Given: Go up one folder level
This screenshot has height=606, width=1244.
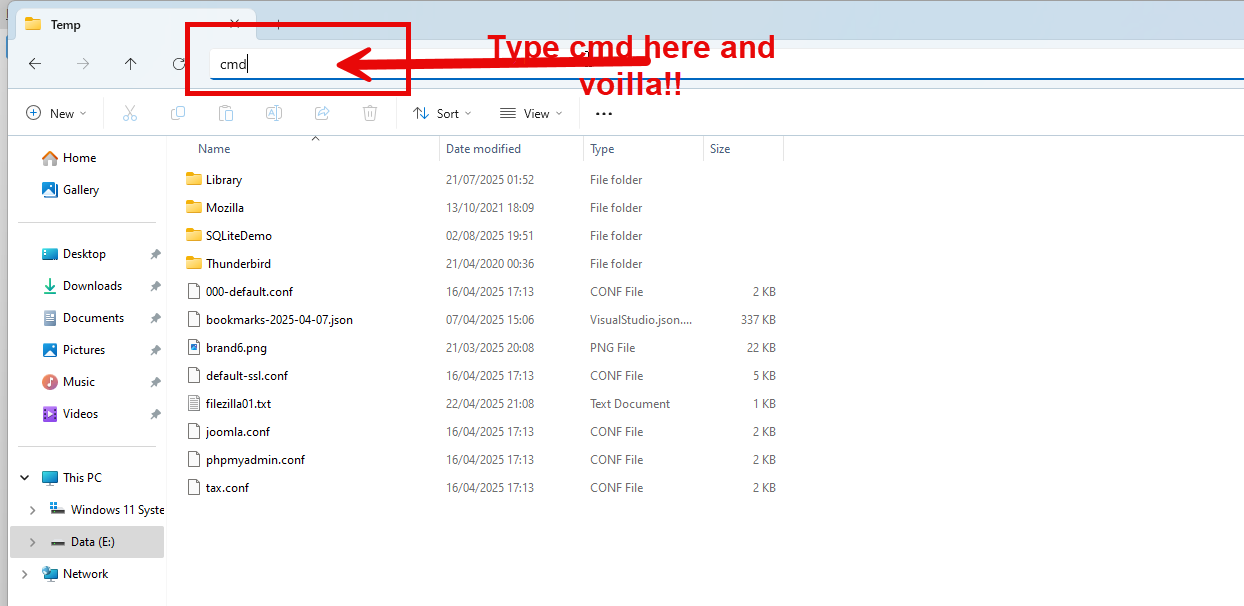Looking at the screenshot, I should [x=130, y=64].
